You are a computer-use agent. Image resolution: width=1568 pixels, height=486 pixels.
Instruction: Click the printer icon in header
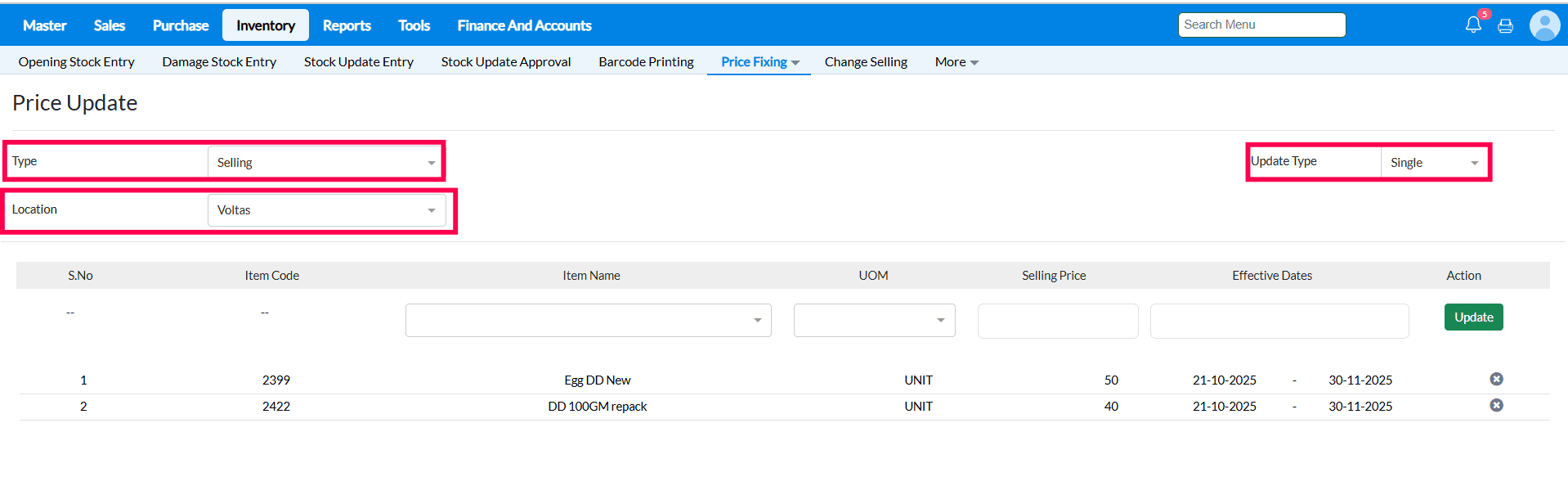pyautogui.click(x=1505, y=26)
